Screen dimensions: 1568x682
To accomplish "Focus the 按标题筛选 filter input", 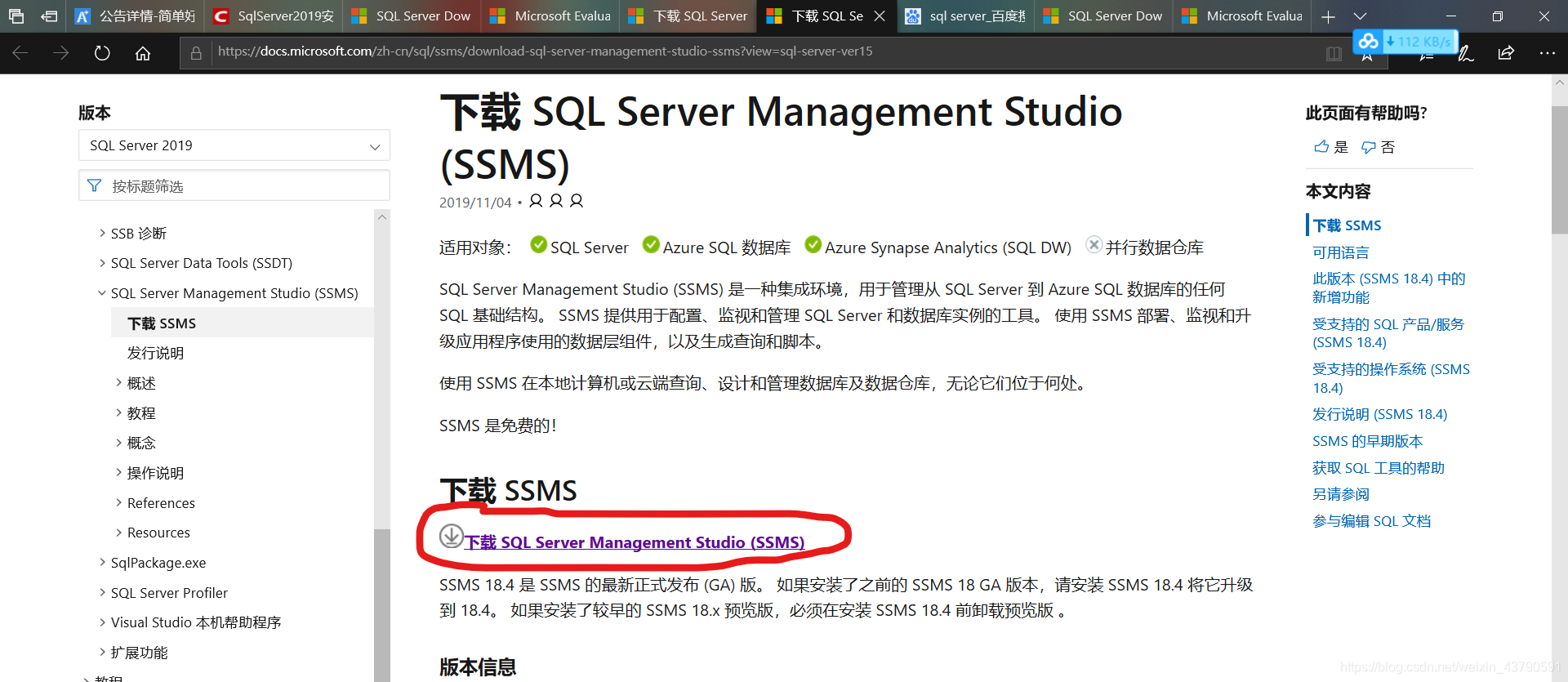I will click(x=234, y=185).
